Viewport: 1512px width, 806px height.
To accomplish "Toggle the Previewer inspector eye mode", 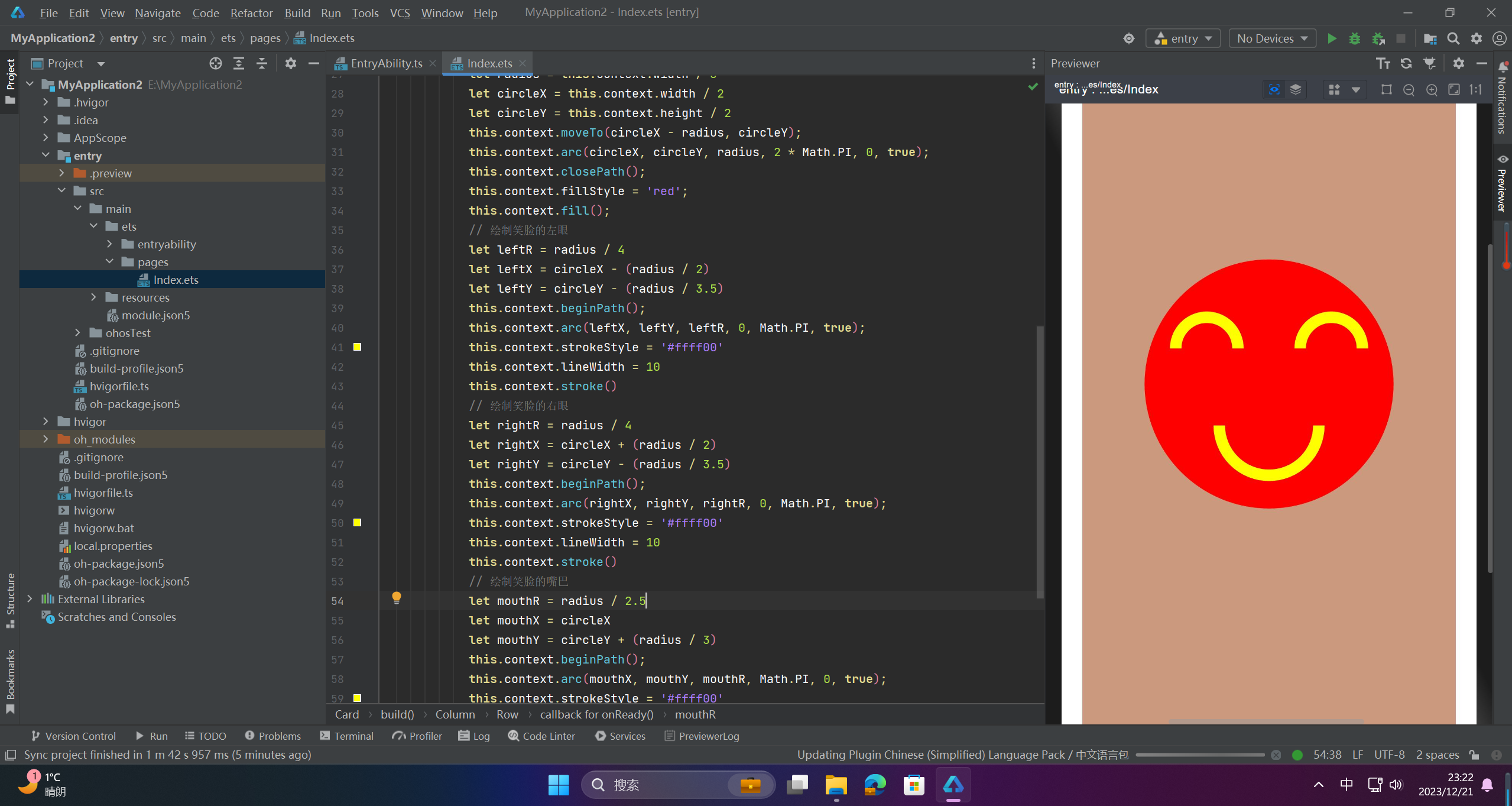I will click(1274, 90).
